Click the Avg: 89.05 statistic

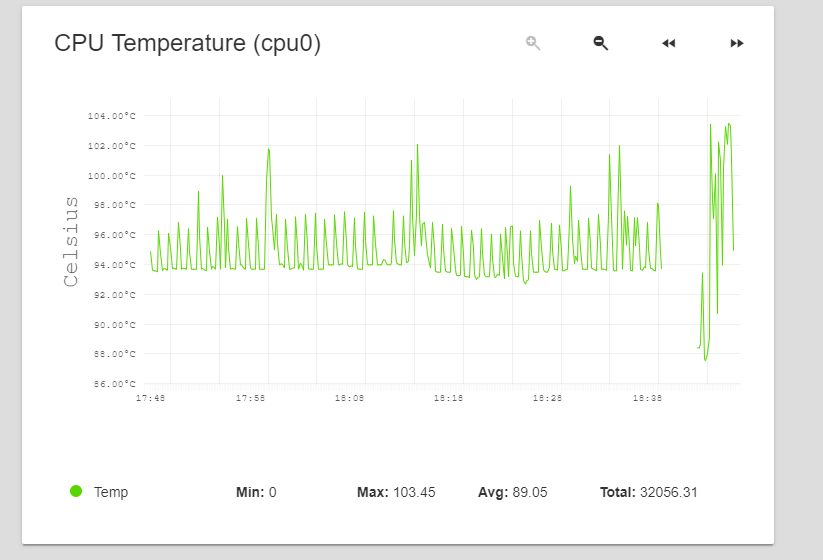tap(512, 492)
